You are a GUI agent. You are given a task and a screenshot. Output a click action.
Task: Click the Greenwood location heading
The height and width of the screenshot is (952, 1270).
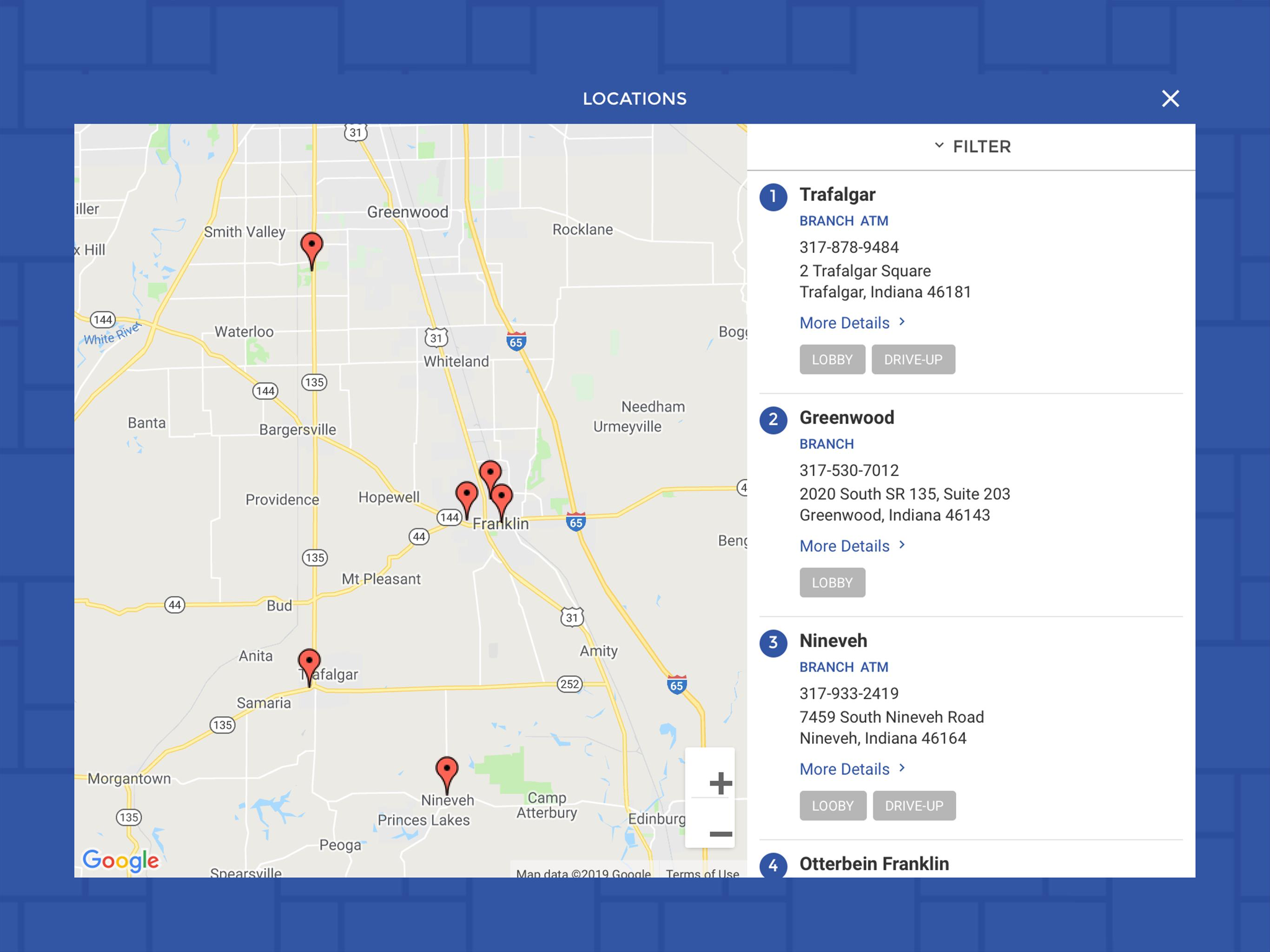point(847,417)
